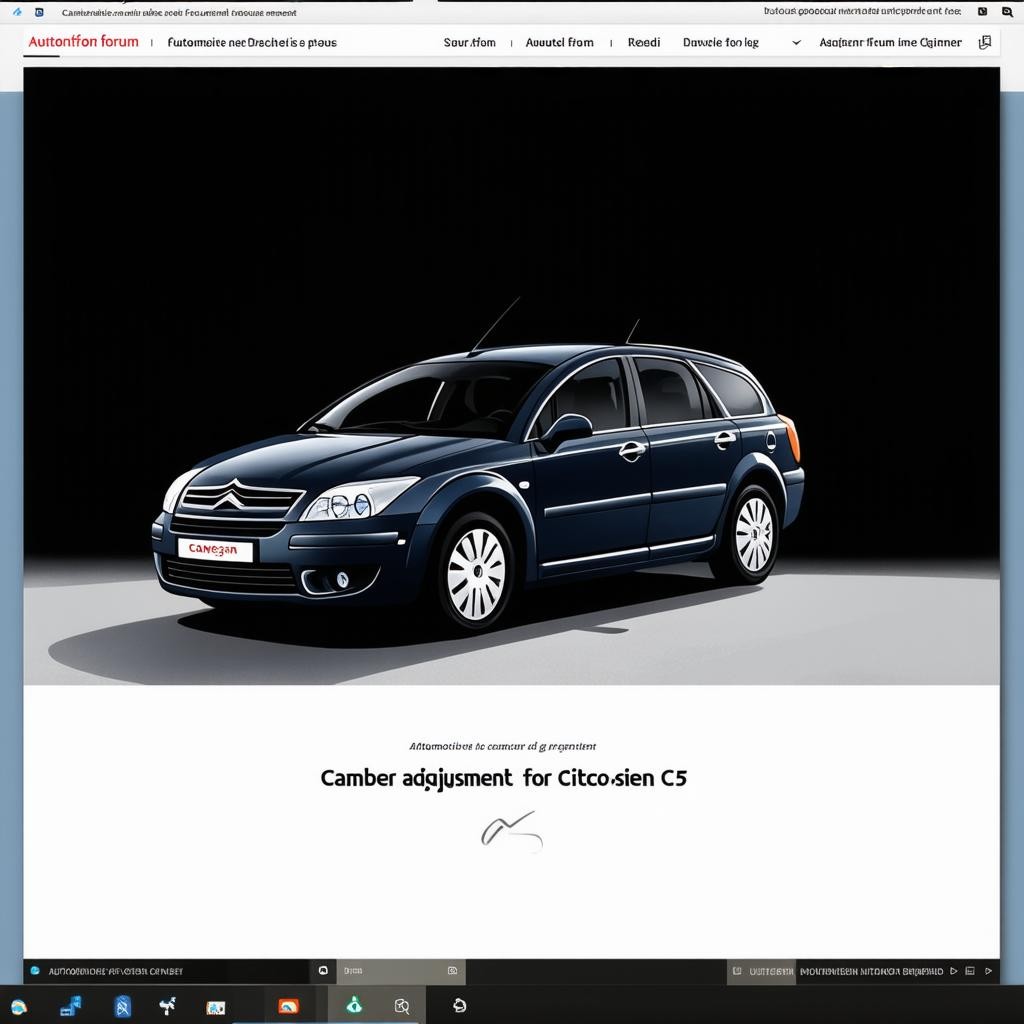Click the small icon at the gray field's end

coord(453,971)
